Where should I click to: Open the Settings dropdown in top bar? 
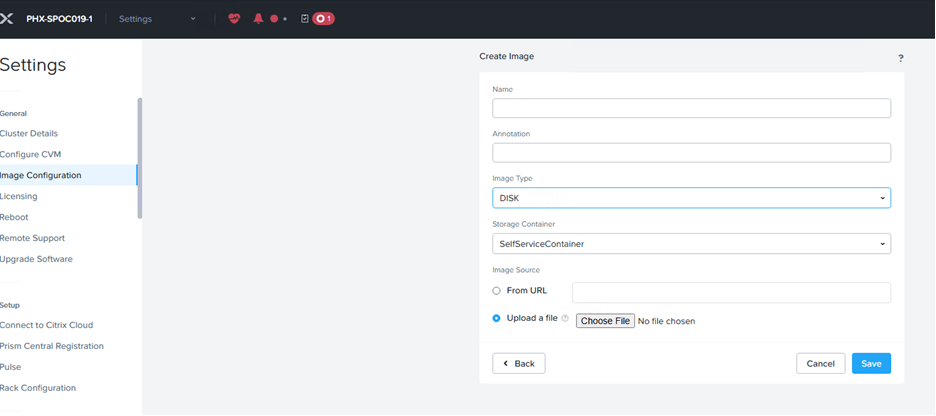[x=158, y=19]
